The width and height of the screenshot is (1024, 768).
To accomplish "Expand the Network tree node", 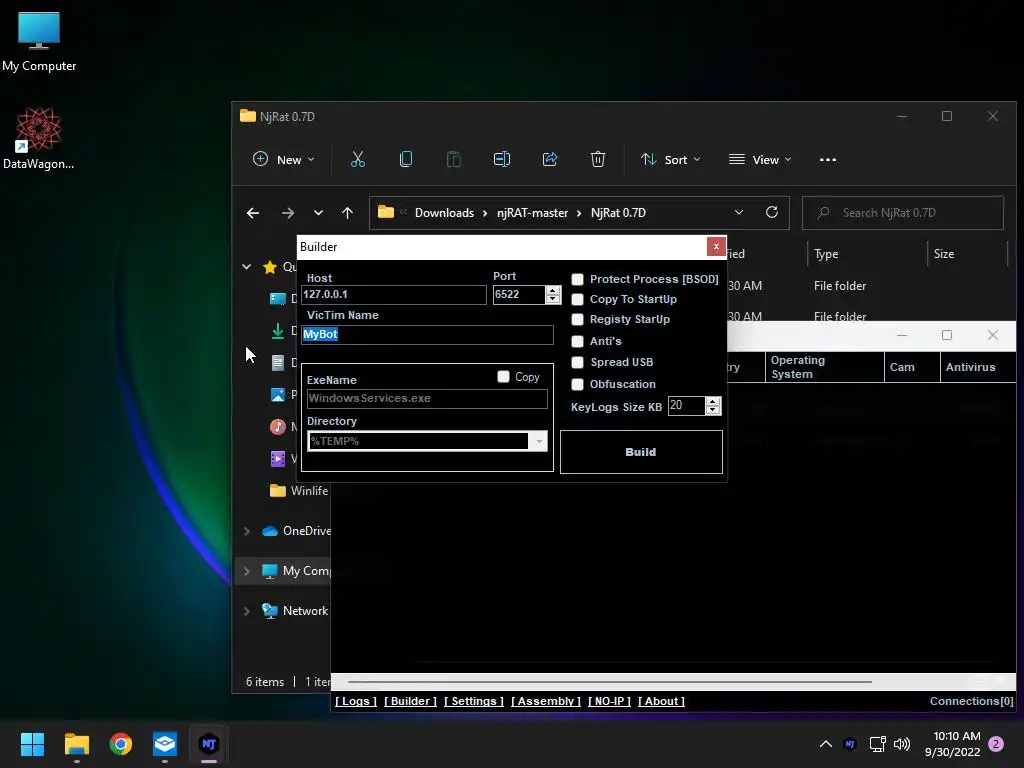I will point(246,611).
